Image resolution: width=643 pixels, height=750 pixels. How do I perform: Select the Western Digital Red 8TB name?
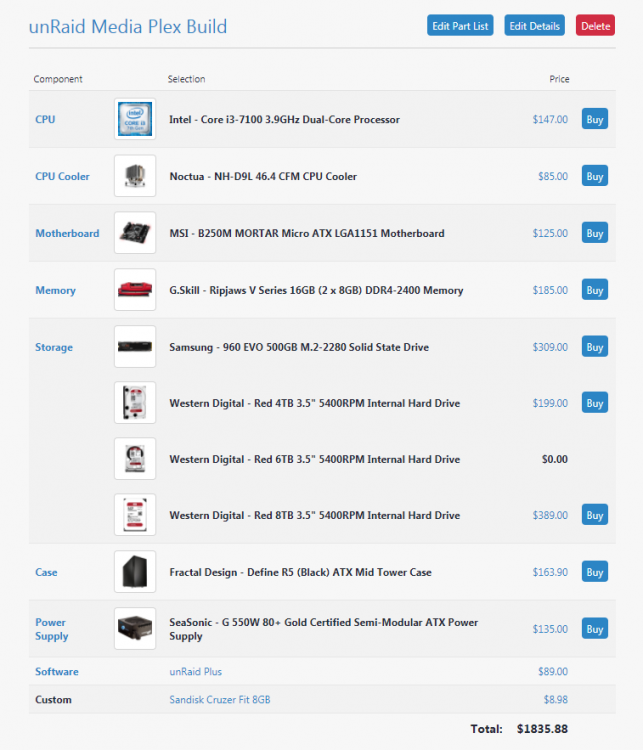click(x=315, y=515)
